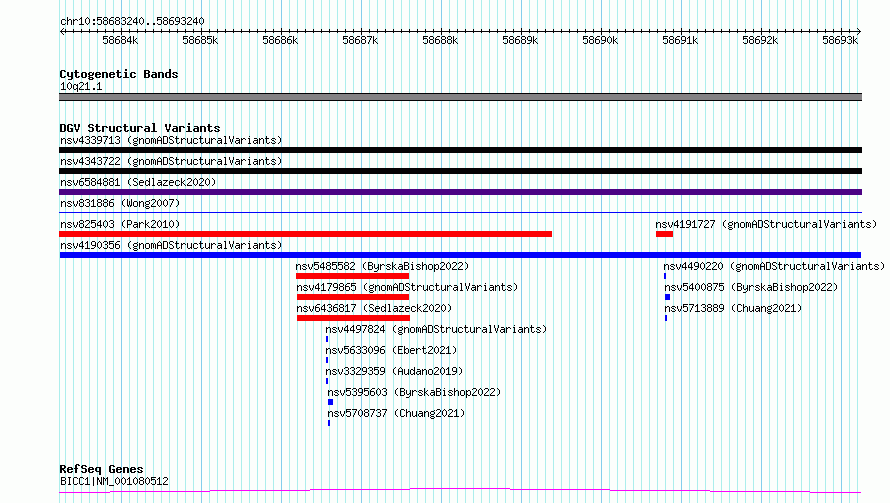Viewport: 890px width, 503px height.
Task: Open variant nsv5400875 (ByrskaBishop2022) label
Action: click(752, 287)
